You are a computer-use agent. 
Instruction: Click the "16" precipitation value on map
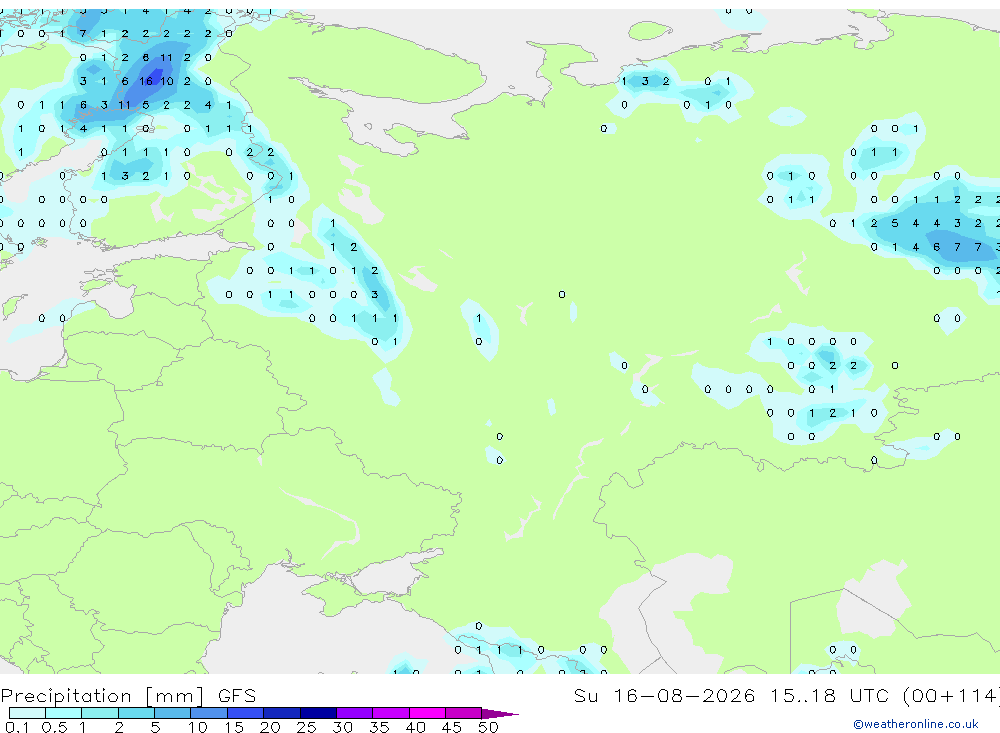click(146, 81)
